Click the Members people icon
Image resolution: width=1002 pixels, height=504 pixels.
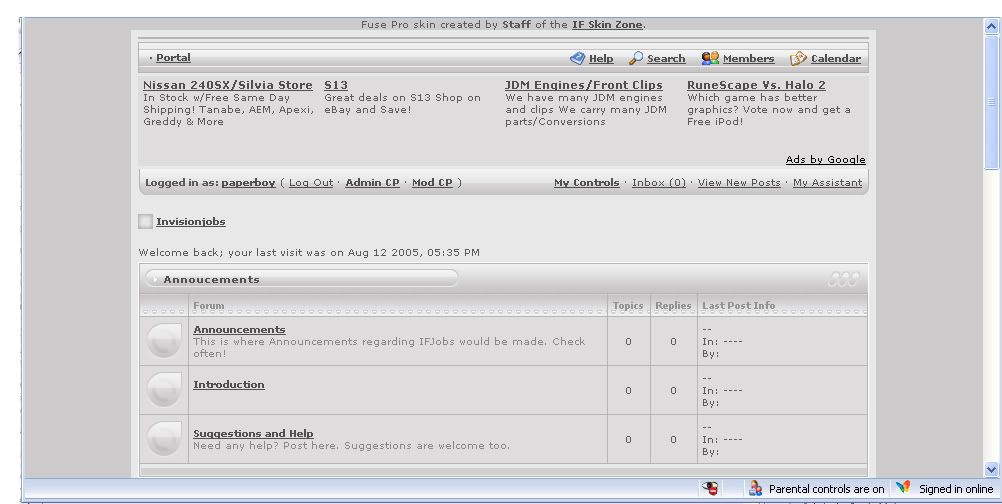click(710, 59)
